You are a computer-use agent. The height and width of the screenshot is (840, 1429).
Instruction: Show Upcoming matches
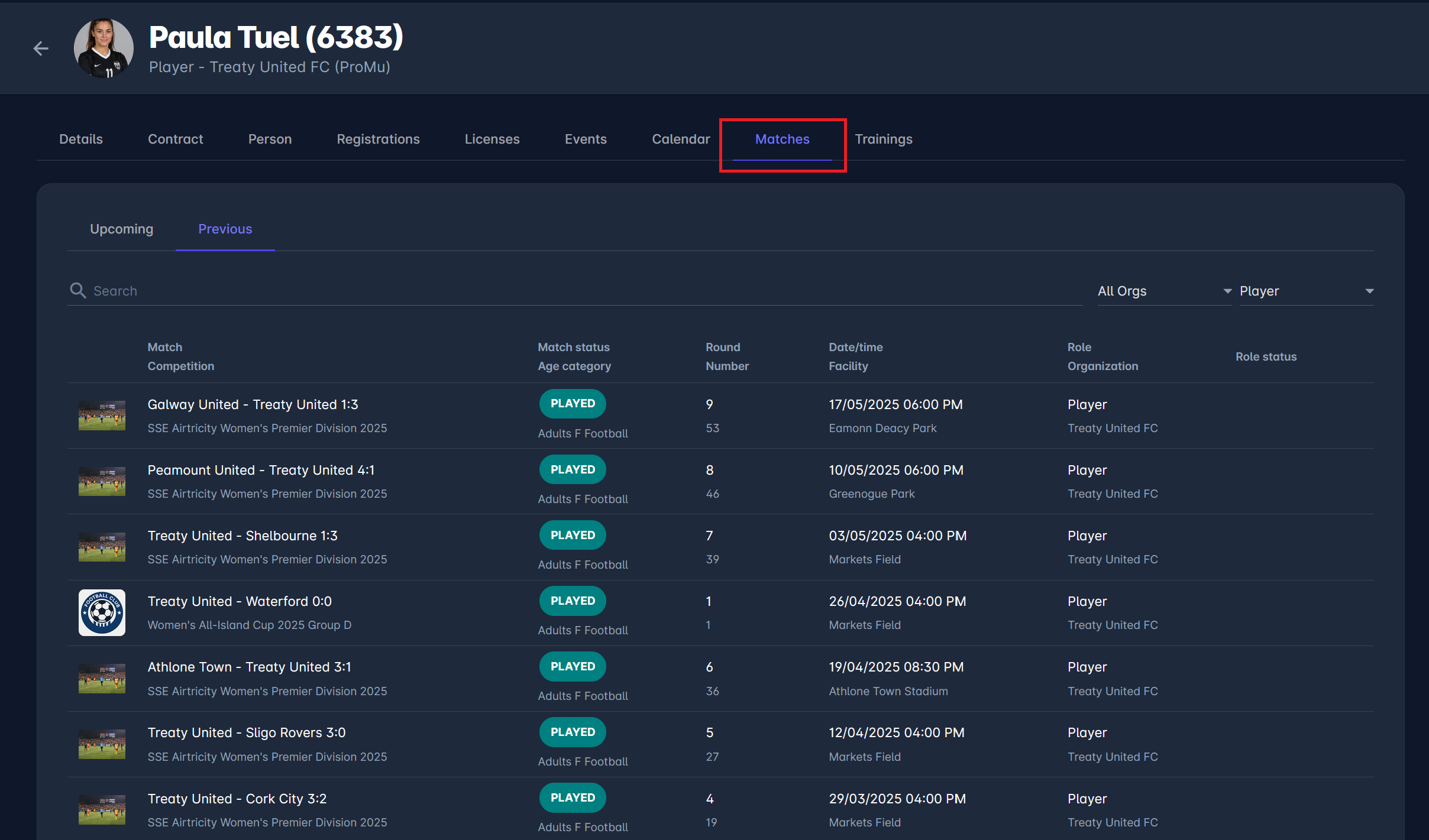(122, 229)
